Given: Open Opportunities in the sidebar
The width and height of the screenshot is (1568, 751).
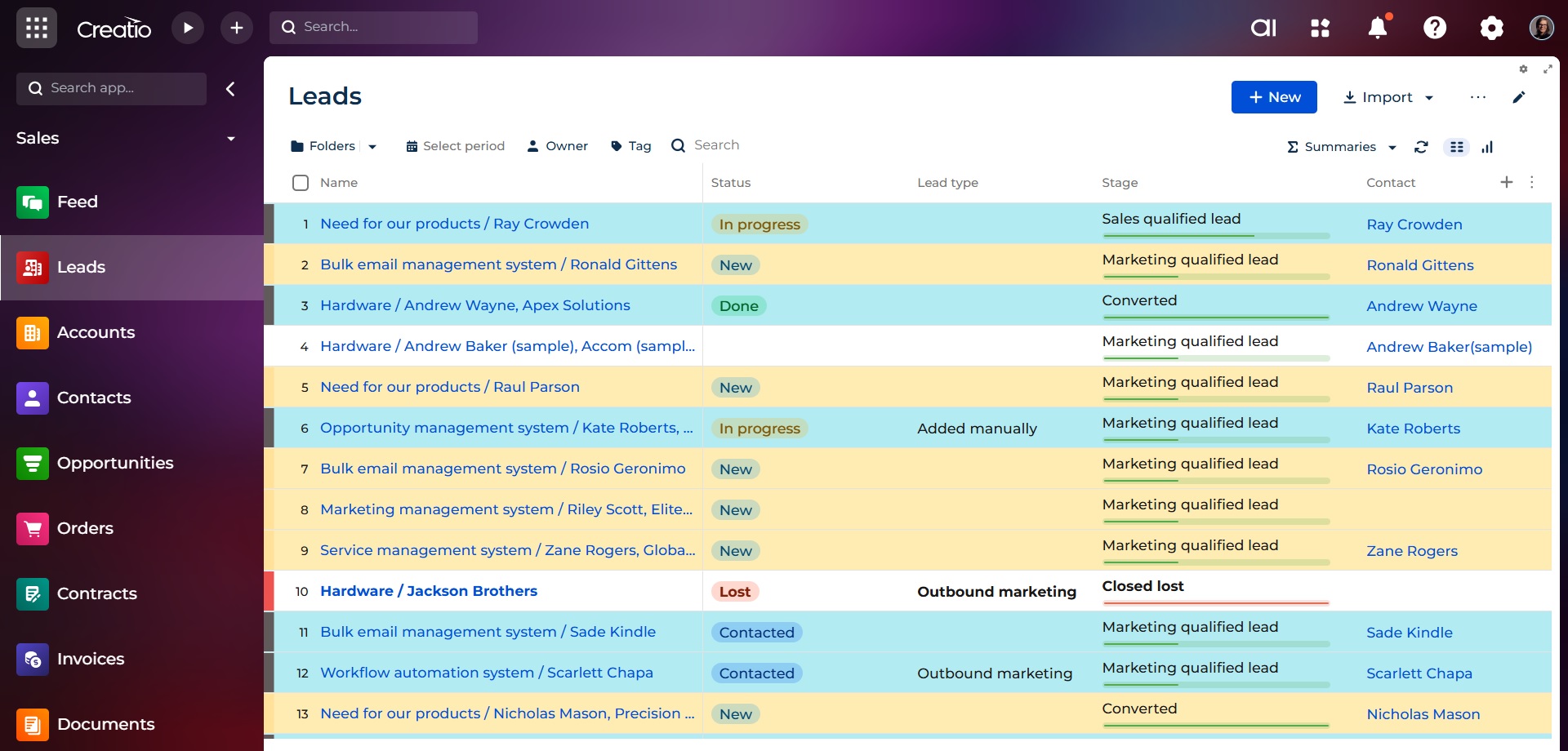Looking at the screenshot, I should [x=114, y=463].
